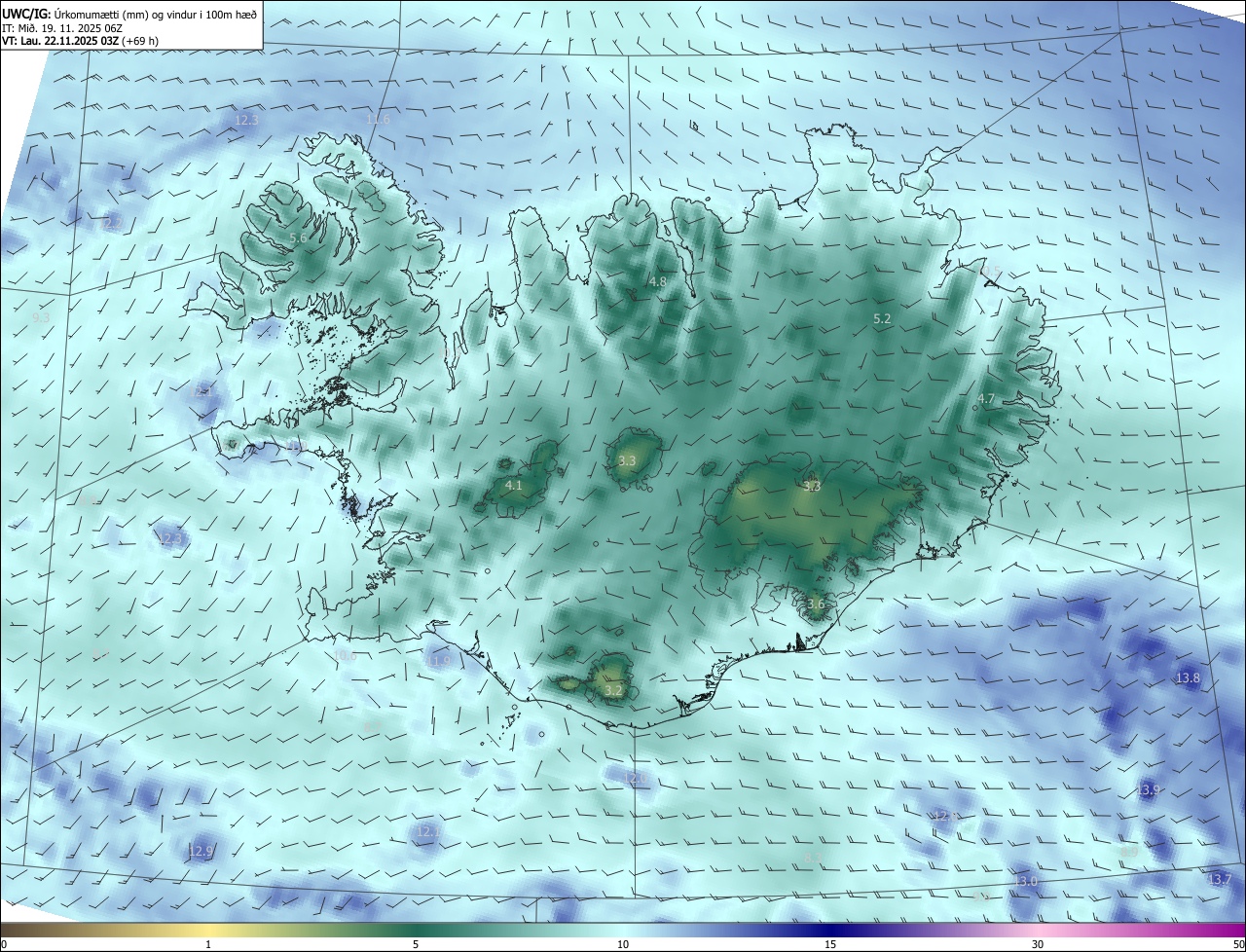The image size is (1246, 952).
Task: Click the 4.7 value label
Action: (x=986, y=399)
